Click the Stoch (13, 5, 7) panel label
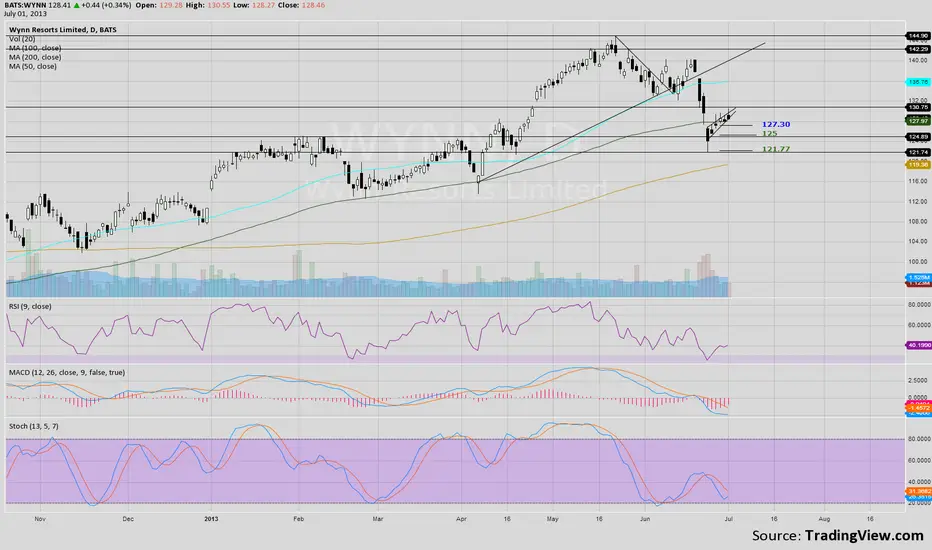Screen dimensions: 932x550 33,426
